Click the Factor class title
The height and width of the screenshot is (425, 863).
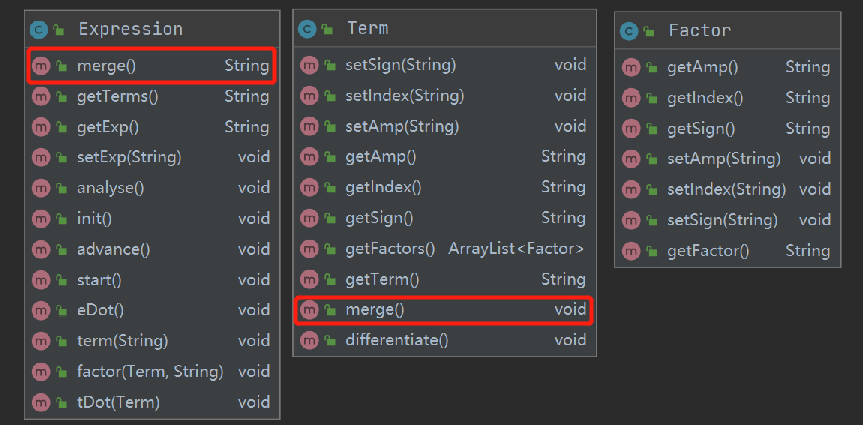tap(699, 31)
